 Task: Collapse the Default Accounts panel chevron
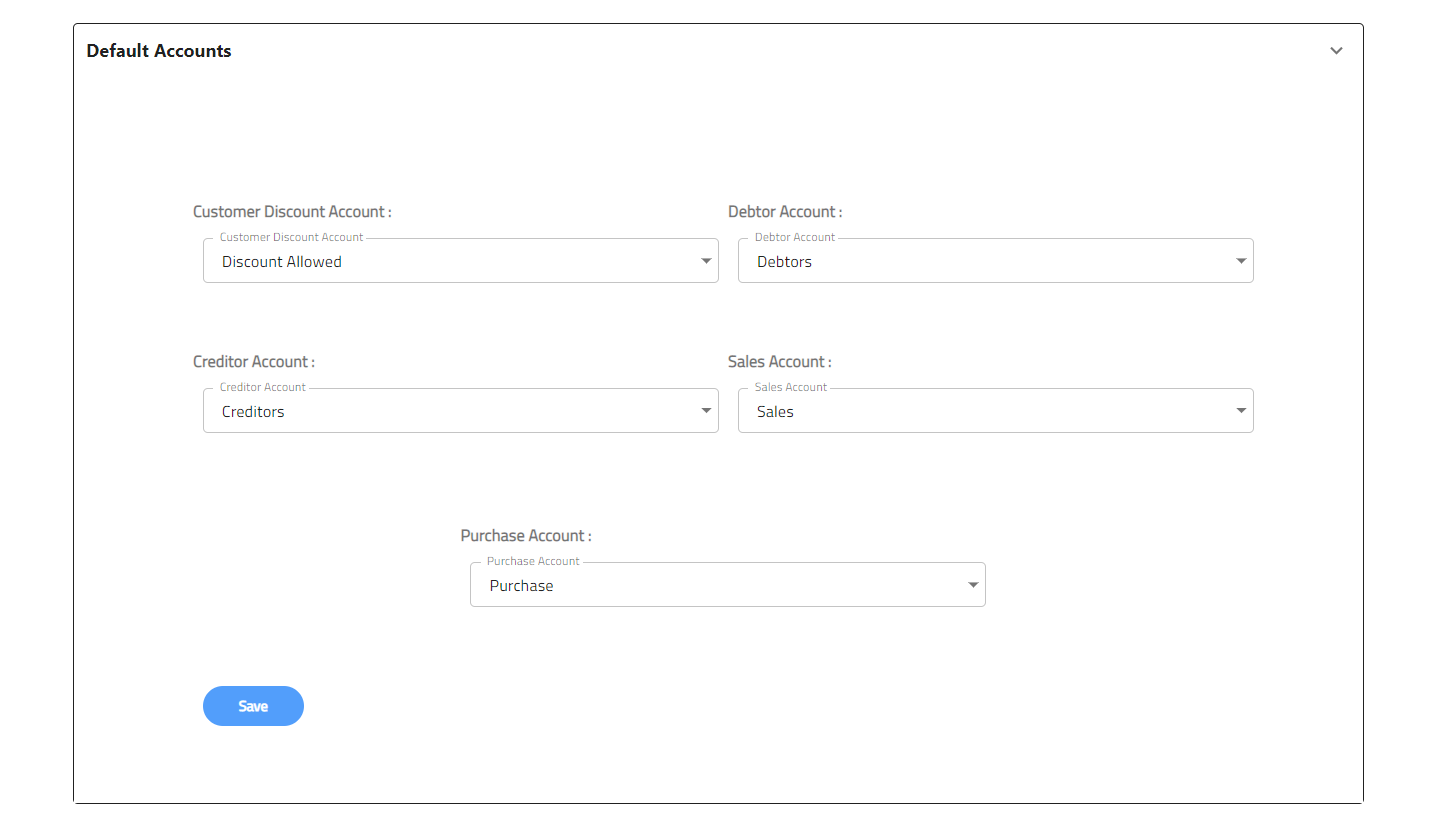1336,51
